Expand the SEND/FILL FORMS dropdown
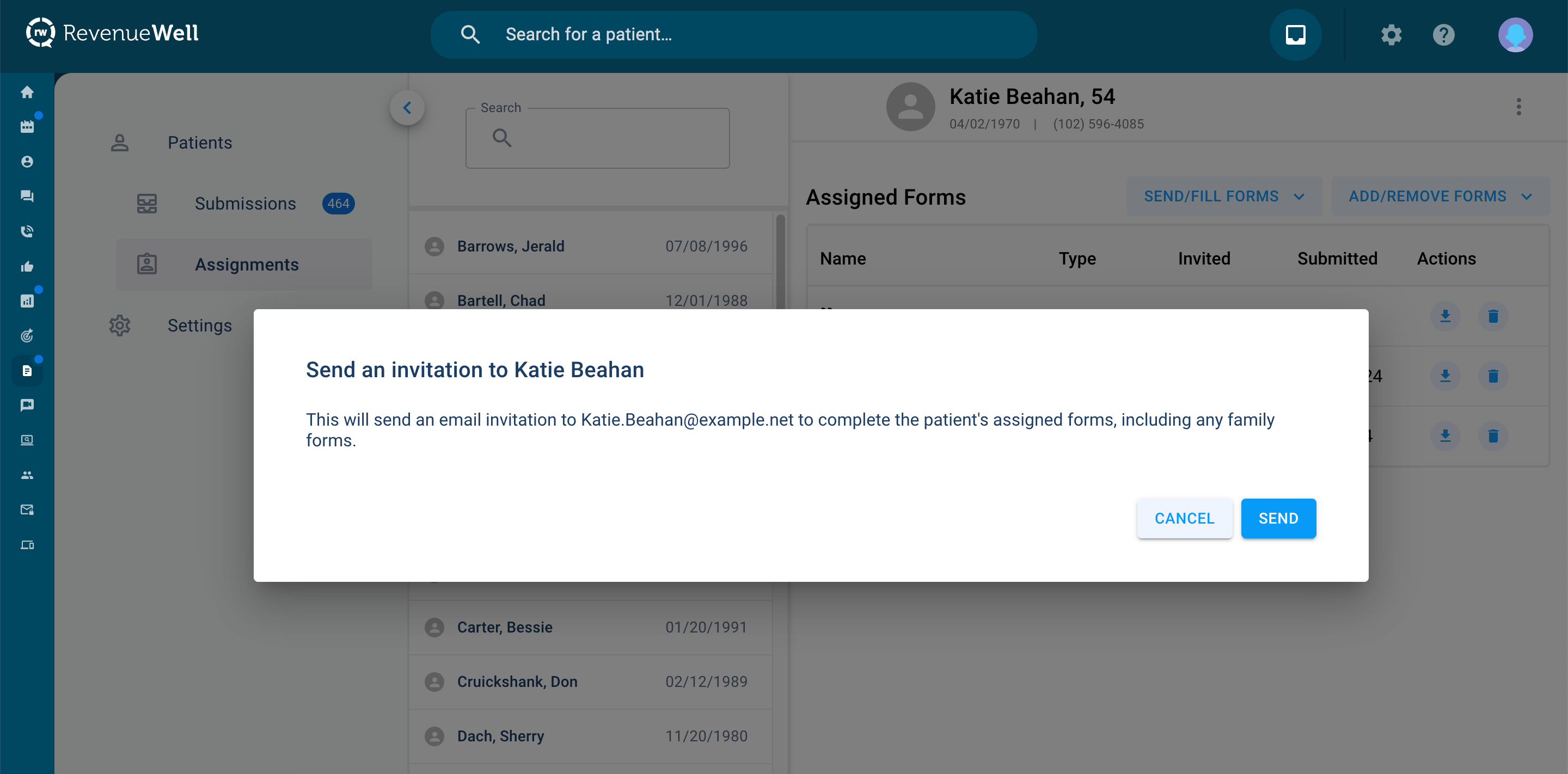The image size is (1568, 774). pos(1223,196)
